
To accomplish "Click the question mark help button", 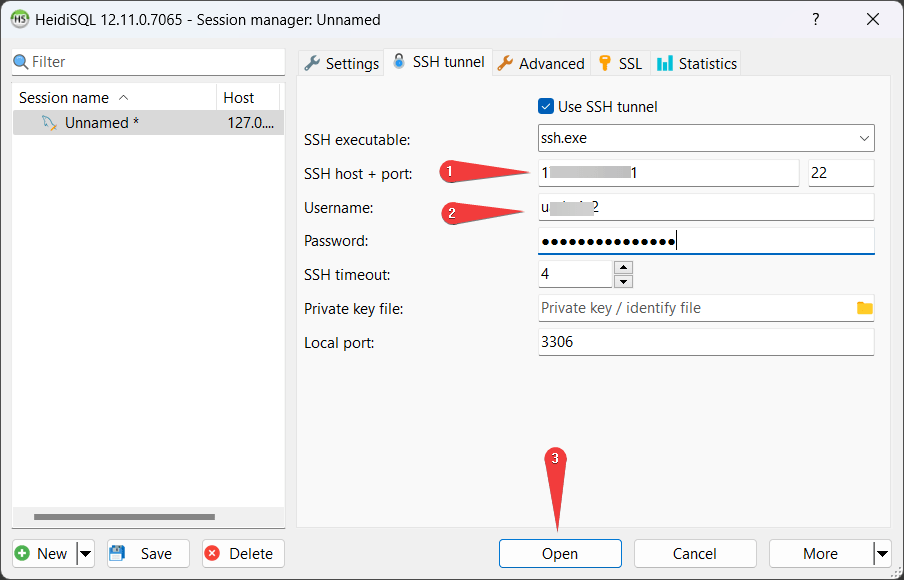I will click(x=816, y=19).
